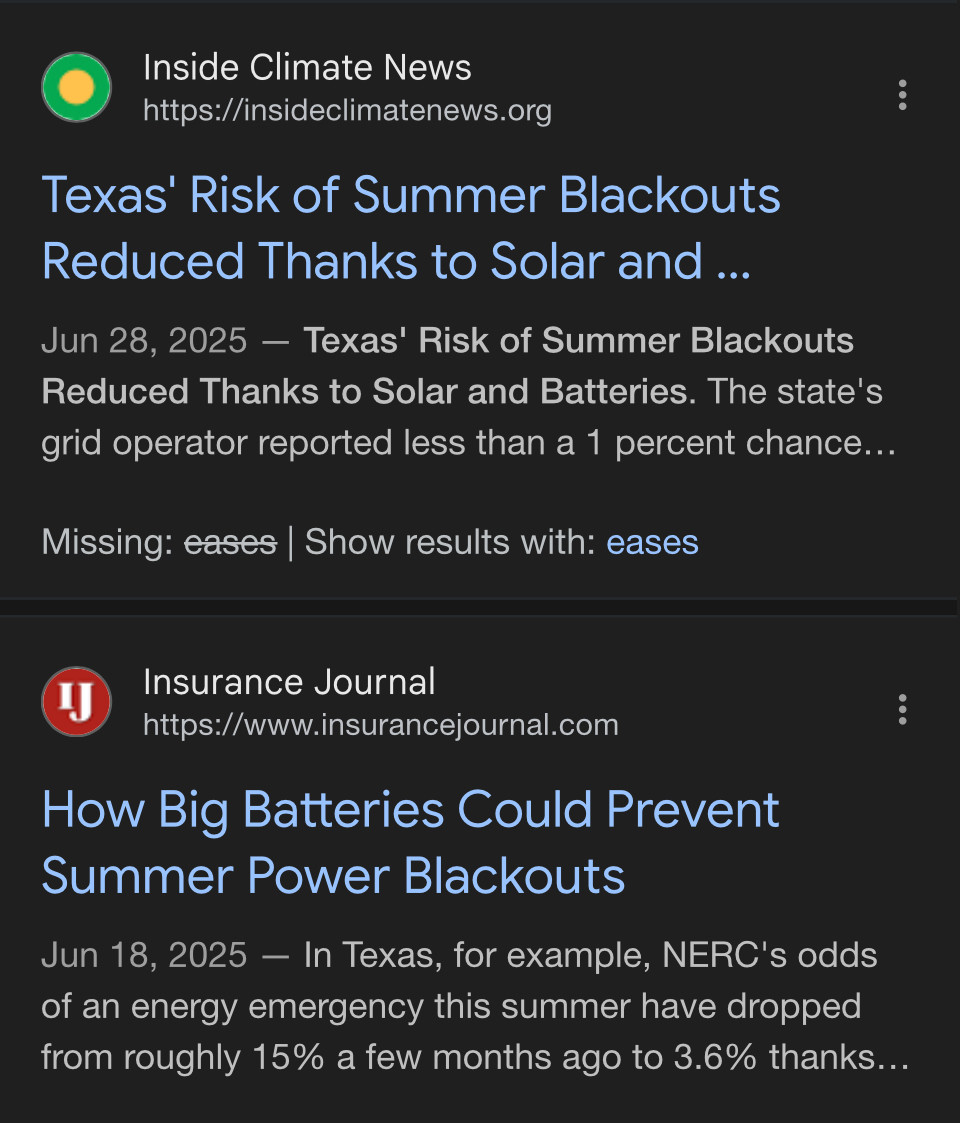
Task: Open three-dot menu for Insurance Journal result
Action: pyautogui.click(x=903, y=710)
